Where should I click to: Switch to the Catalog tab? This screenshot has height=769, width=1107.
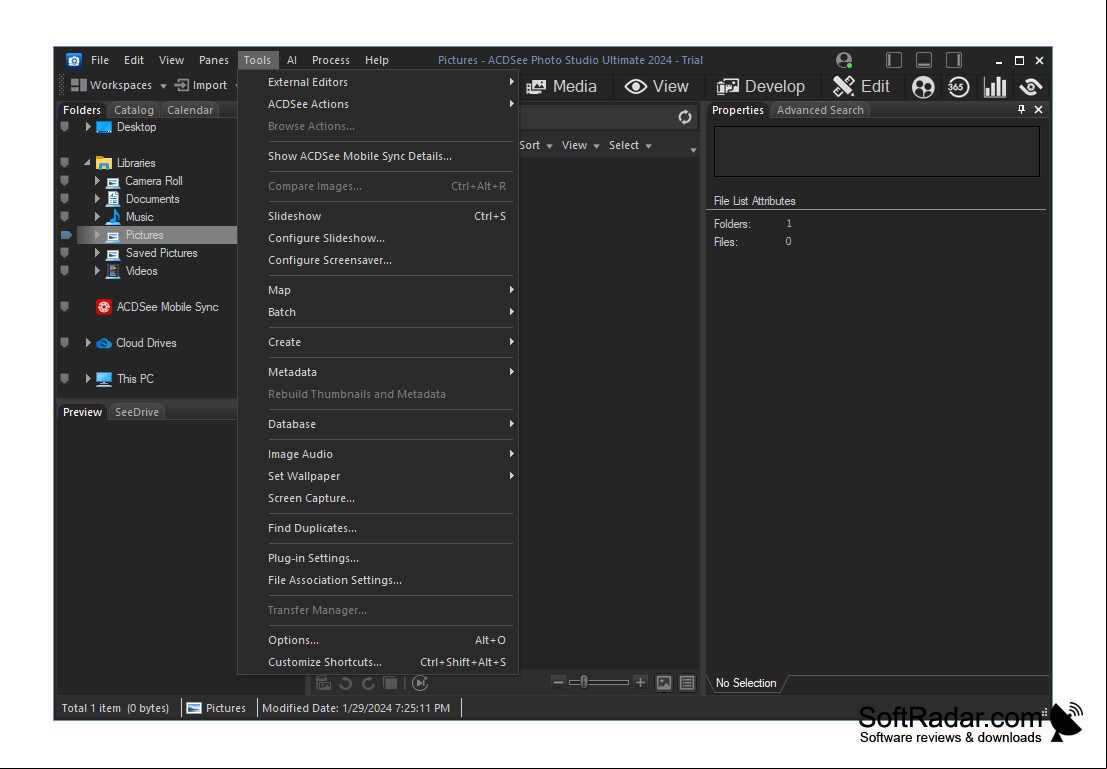point(134,110)
